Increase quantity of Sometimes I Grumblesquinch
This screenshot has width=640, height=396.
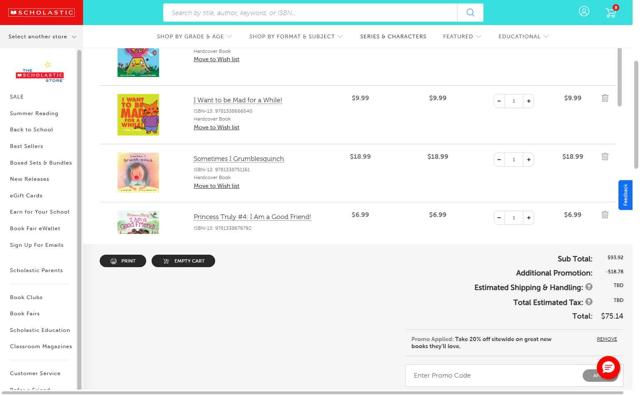click(x=528, y=159)
